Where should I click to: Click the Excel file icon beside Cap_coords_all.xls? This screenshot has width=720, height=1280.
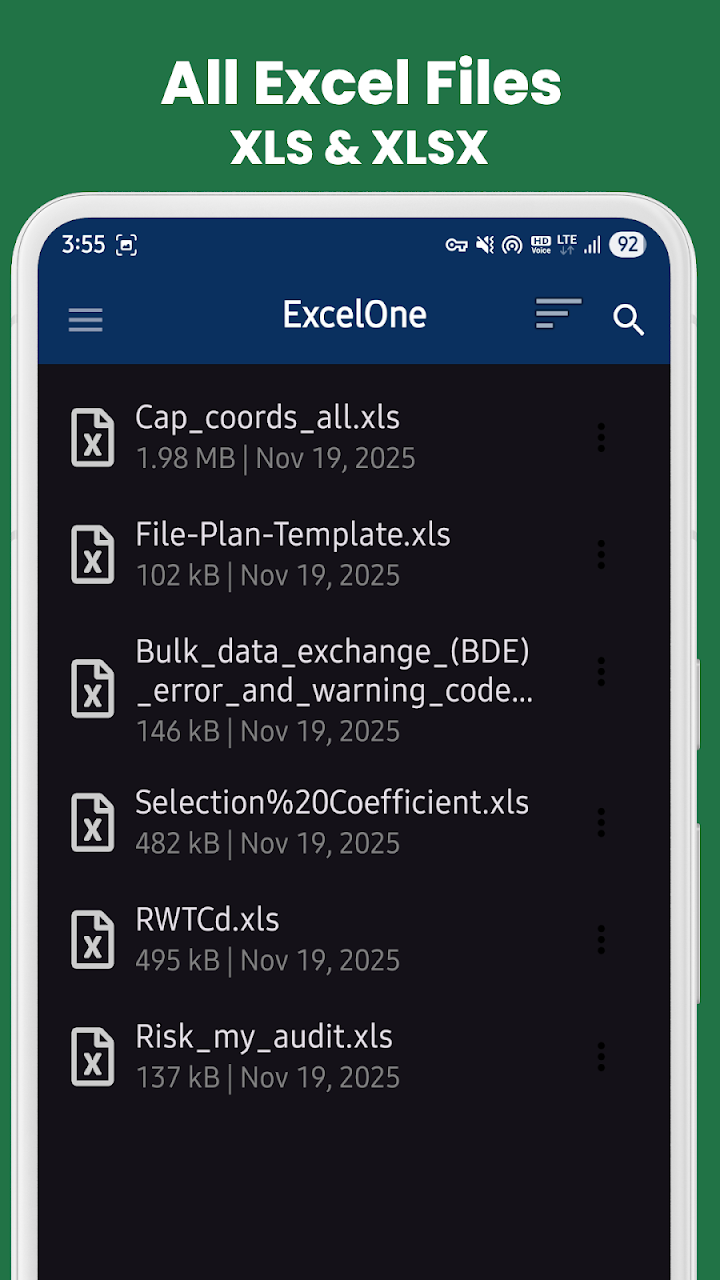[x=93, y=438]
